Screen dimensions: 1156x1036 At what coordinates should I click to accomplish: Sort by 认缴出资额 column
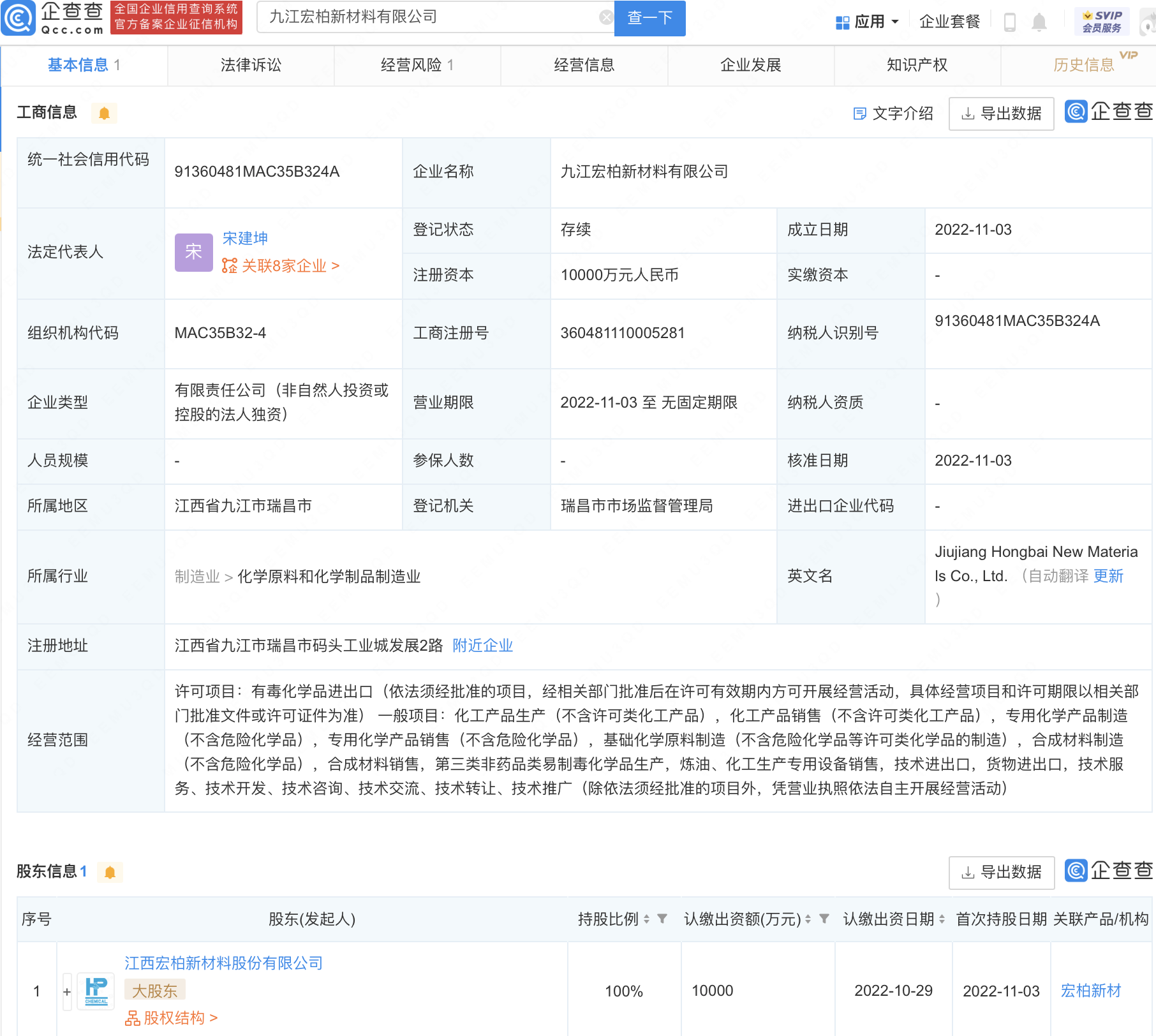pos(808,919)
